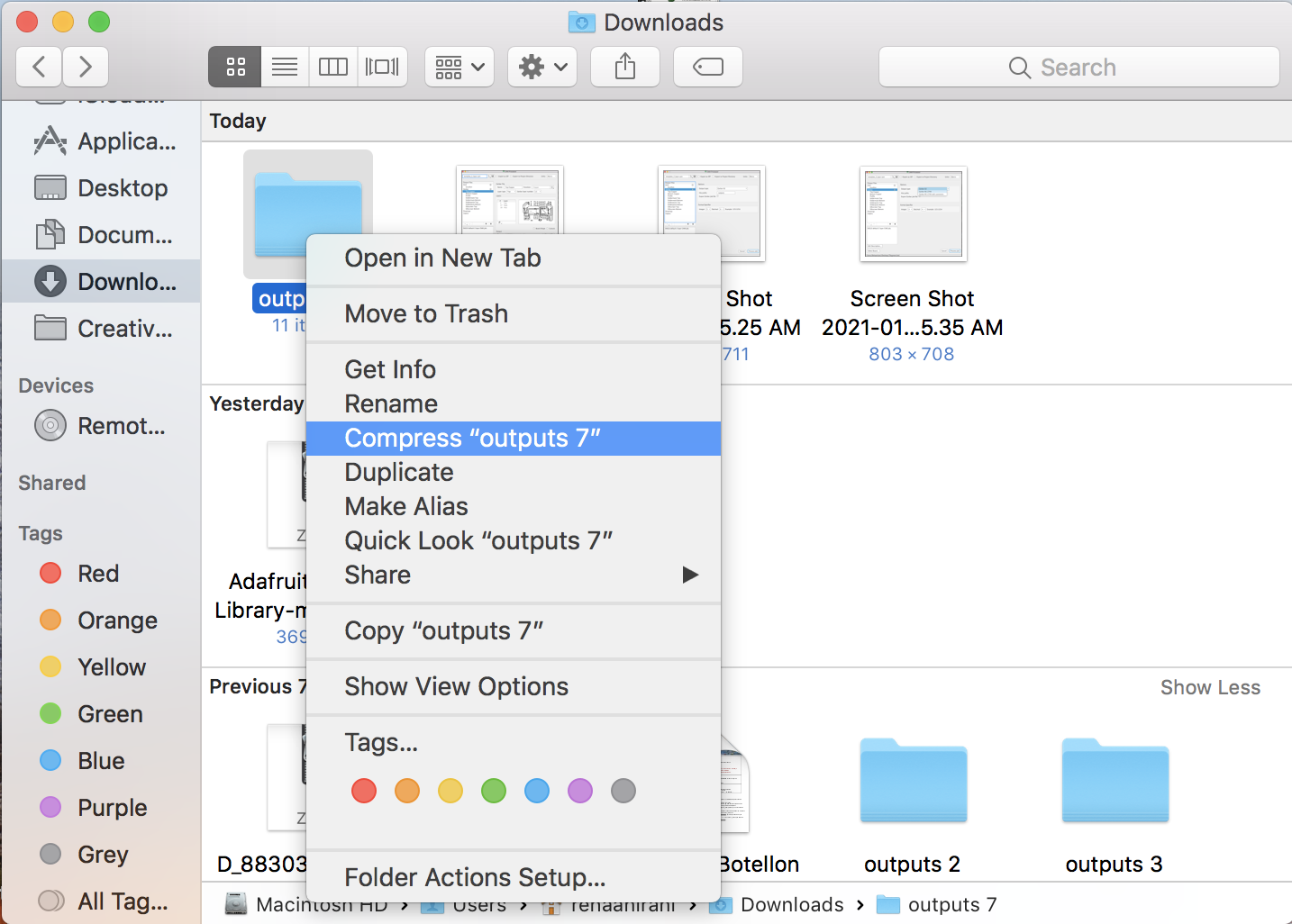The height and width of the screenshot is (924, 1292).
Task: Go forward with the right chevron button
Action: pyautogui.click(x=86, y=67)
